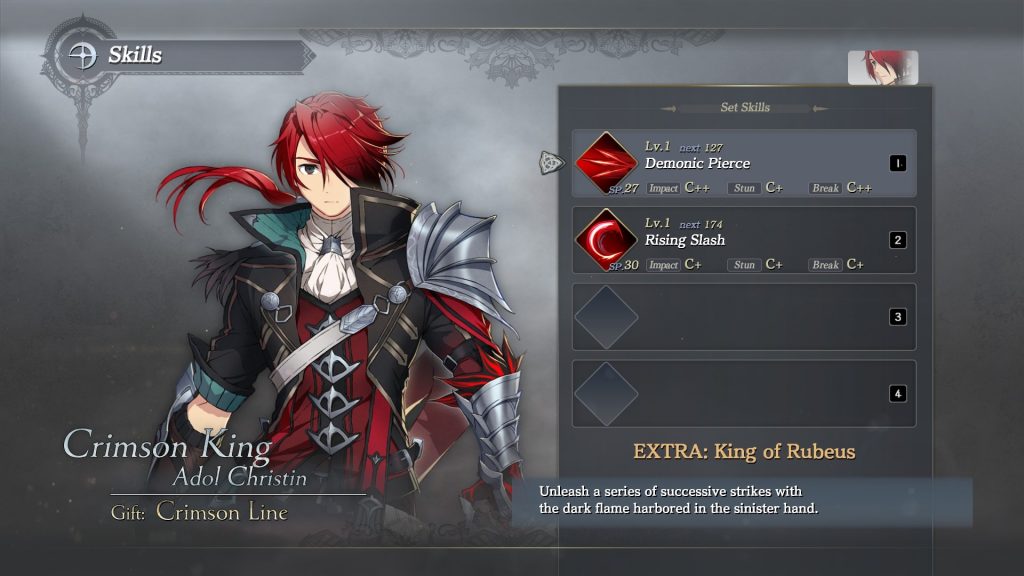The width and height of the screenshot is (1024, 576).
Task: Click the Rising Slash skill name
Action: pos(684,240)
